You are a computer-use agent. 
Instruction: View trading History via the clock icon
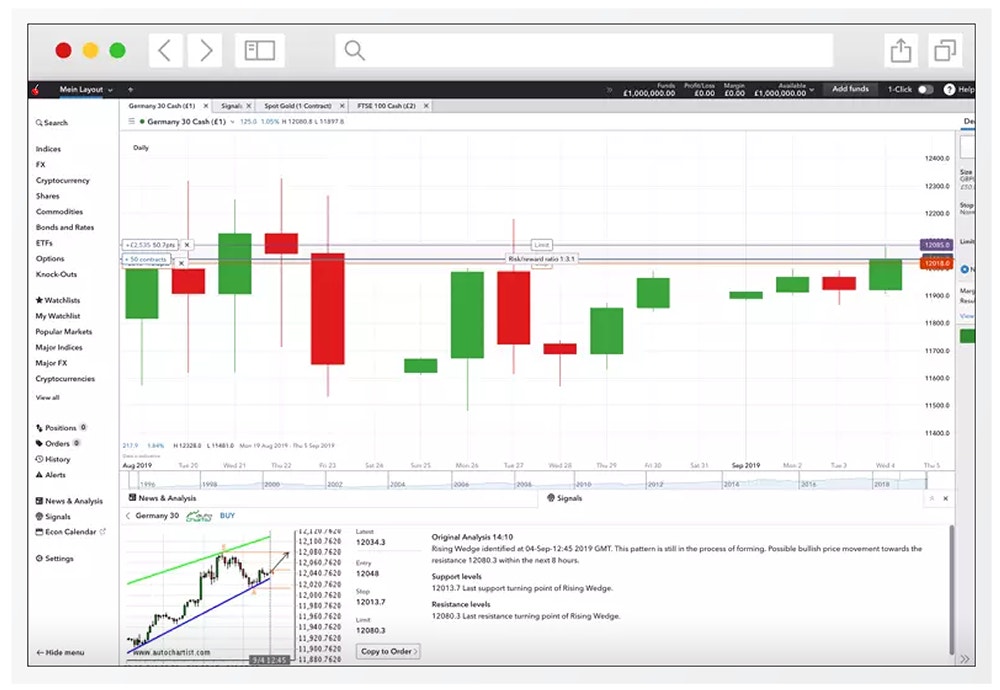point(40,459)
